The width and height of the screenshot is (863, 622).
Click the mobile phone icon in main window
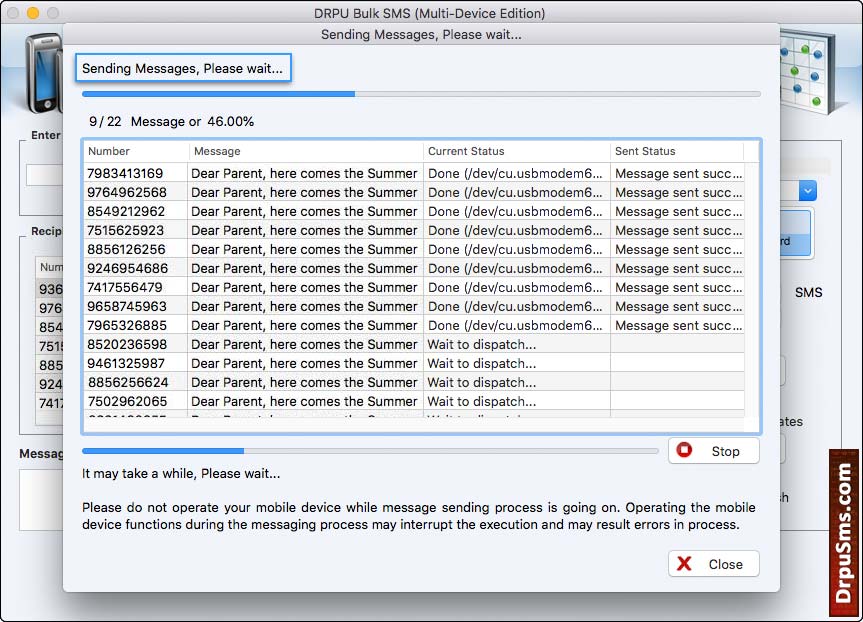44,73
